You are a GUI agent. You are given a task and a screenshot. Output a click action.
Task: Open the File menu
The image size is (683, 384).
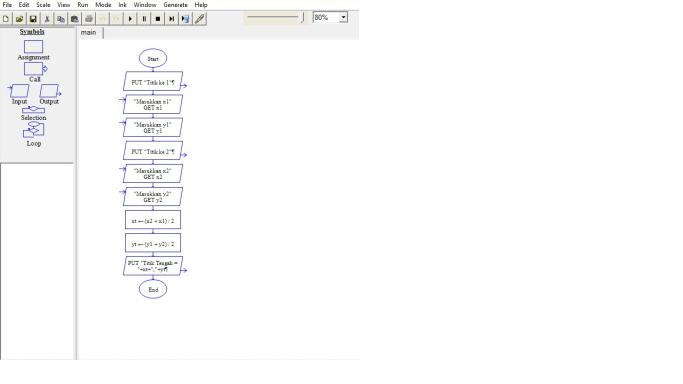(7, 5)
